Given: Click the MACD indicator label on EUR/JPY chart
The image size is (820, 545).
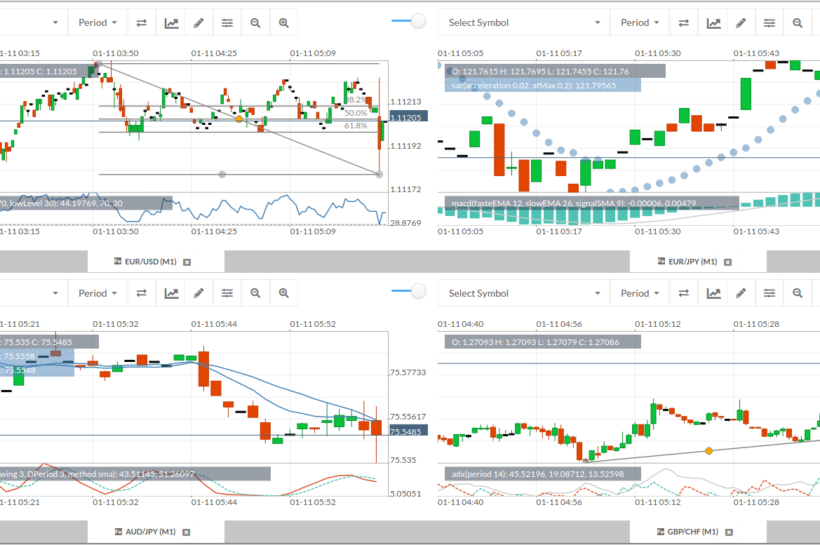Looking at the screenshot, I should (590, 203).
